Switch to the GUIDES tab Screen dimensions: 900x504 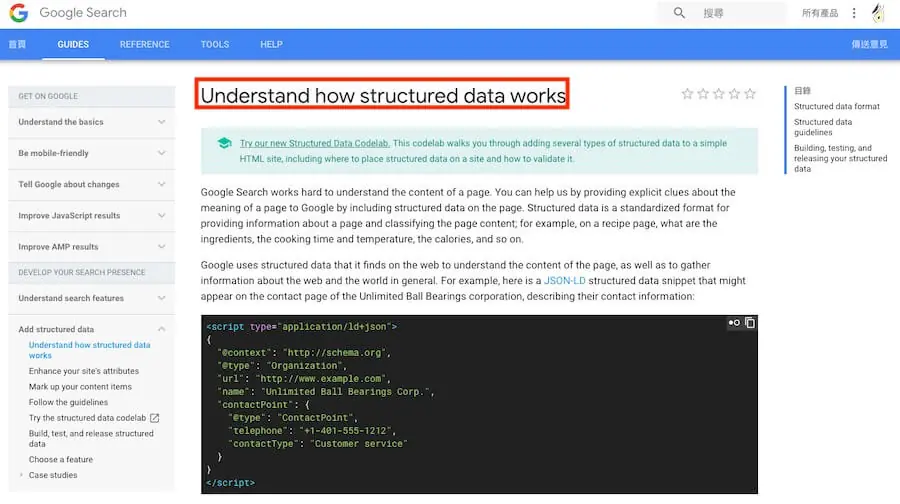[x=73, y=44]
